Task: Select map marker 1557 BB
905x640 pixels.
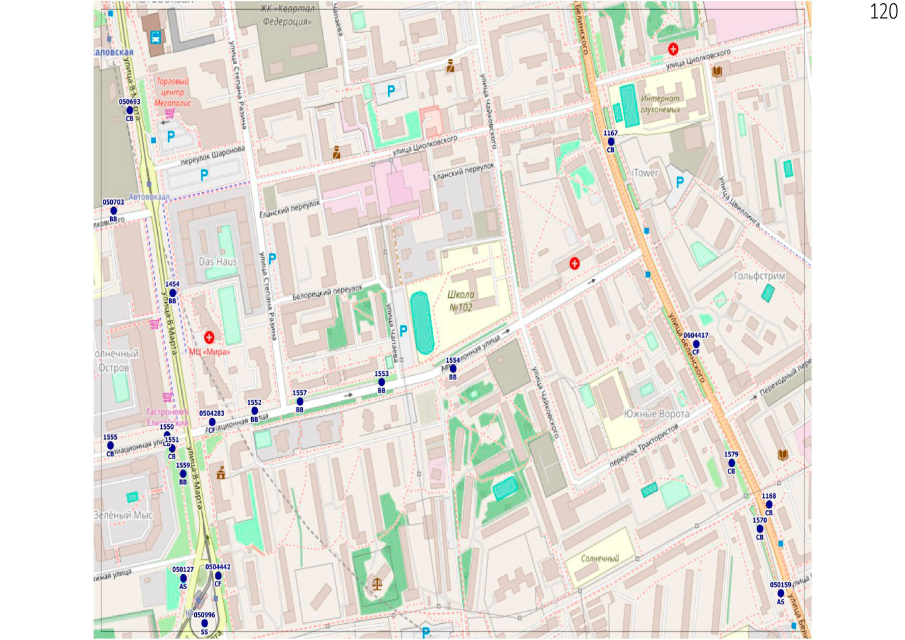Action: tap(299, 402)
